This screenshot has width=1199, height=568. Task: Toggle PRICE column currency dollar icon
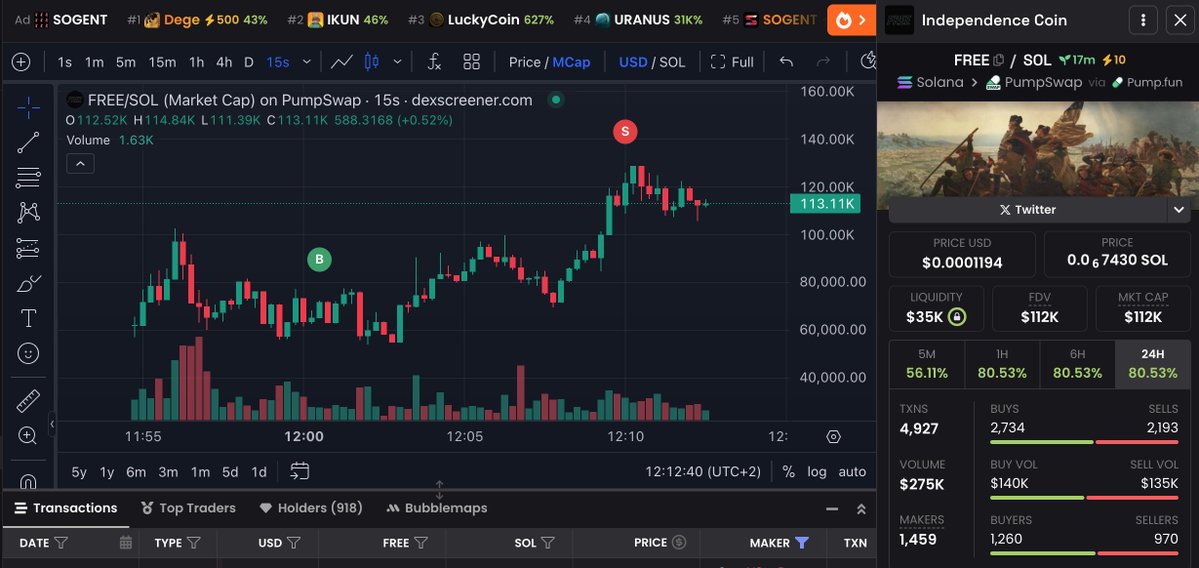pyautogui.click(x=679, y=542)
